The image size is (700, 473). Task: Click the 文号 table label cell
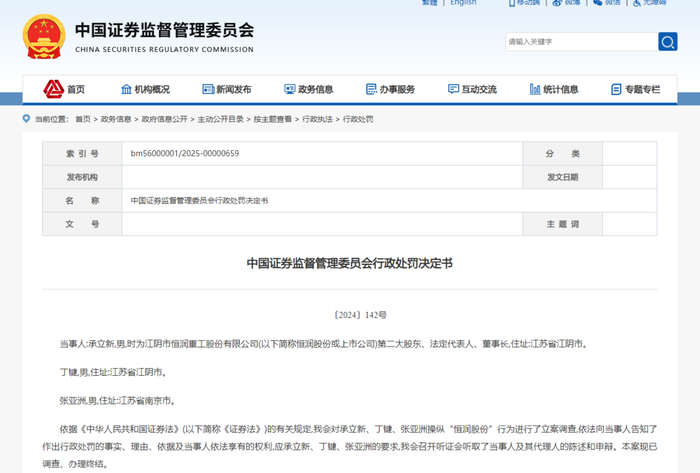coord(83,224)
